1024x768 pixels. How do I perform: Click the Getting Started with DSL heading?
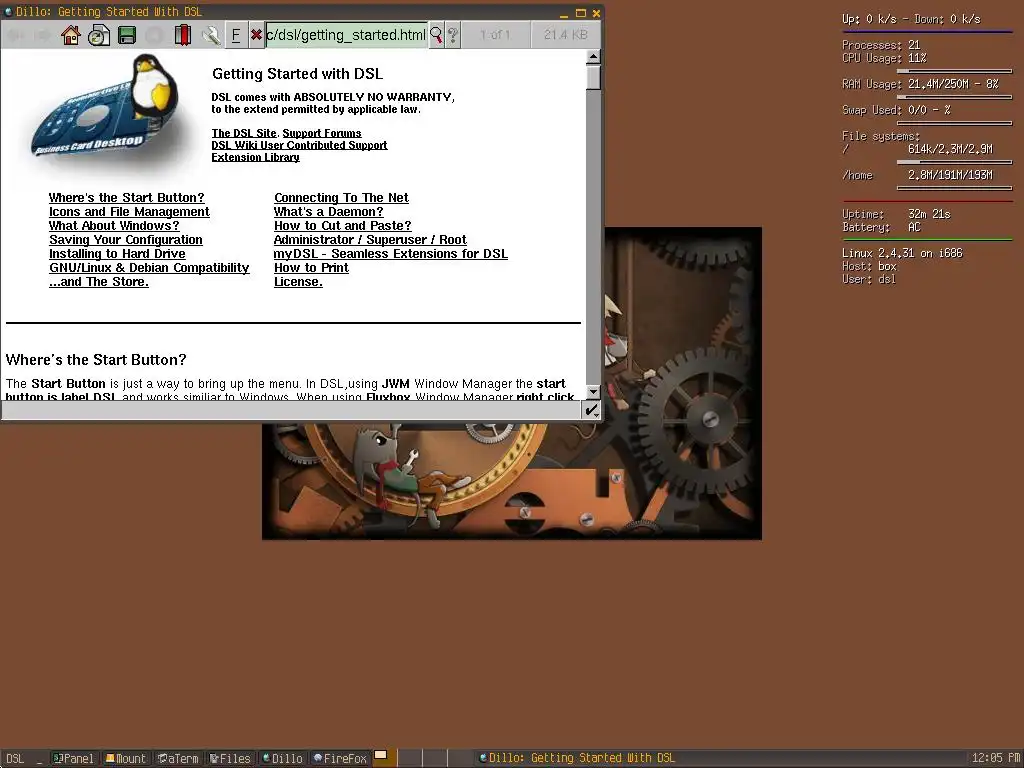[x=298, y=74]
